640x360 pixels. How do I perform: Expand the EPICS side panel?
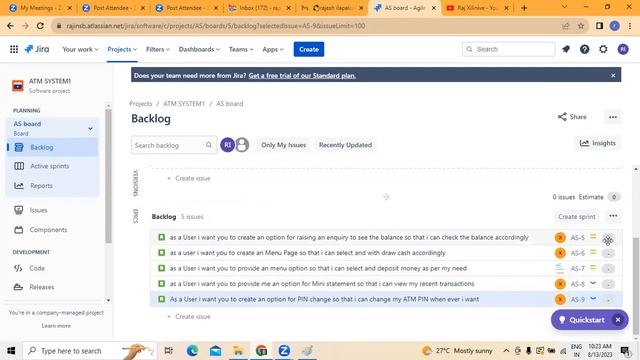pyautogui.click(x=136, y=216)
